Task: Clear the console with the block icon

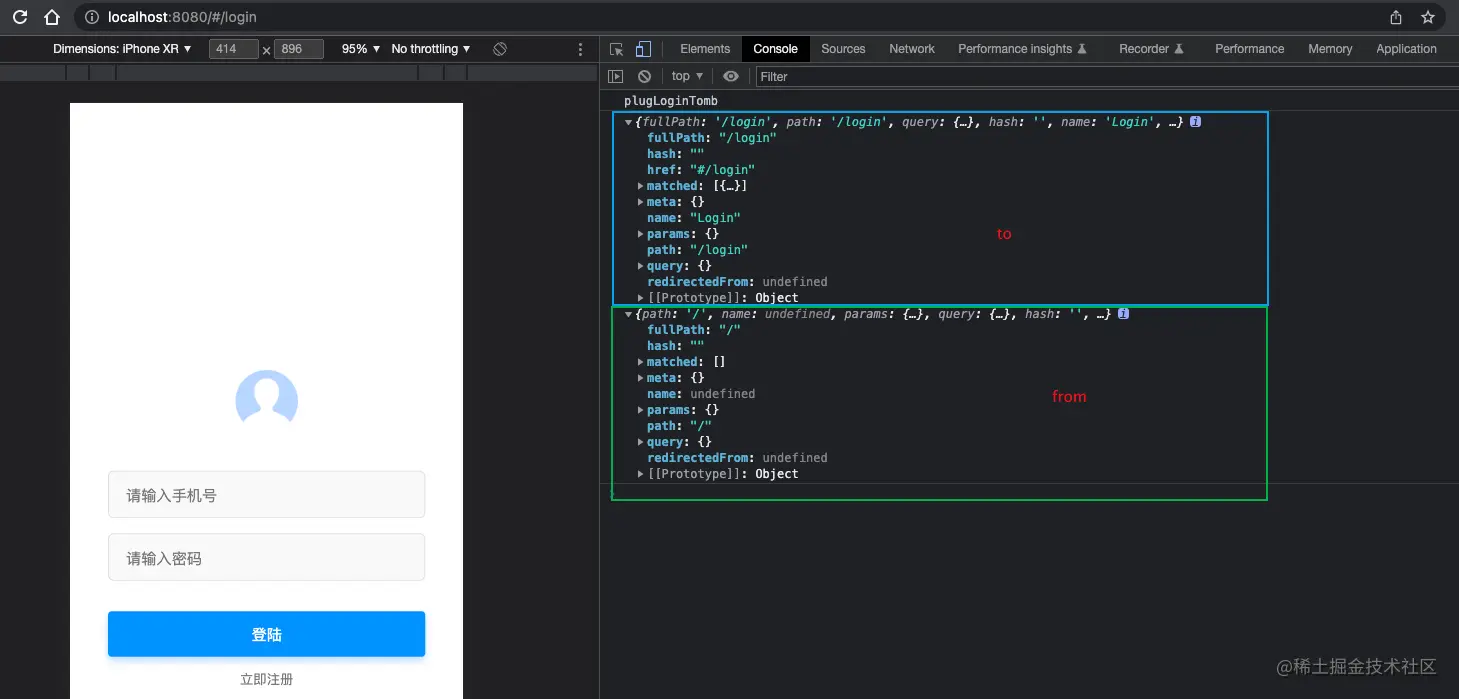Action: point(644,76)
